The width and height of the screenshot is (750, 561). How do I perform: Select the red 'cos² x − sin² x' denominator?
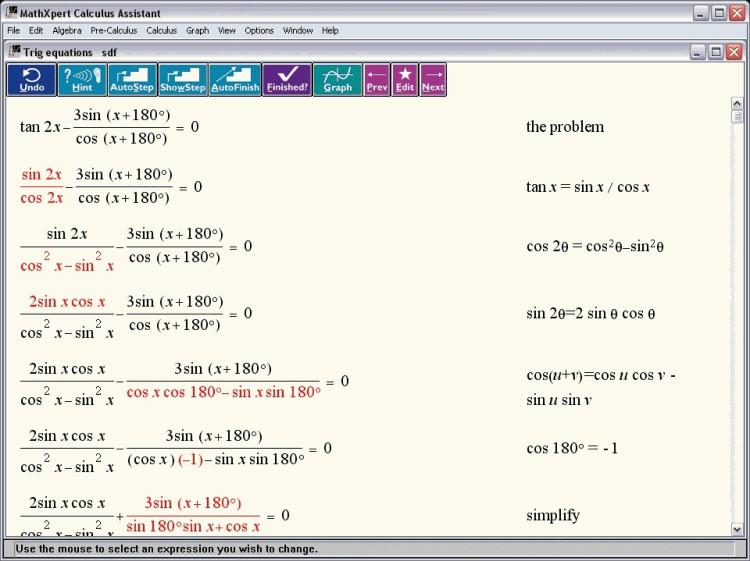67,263
